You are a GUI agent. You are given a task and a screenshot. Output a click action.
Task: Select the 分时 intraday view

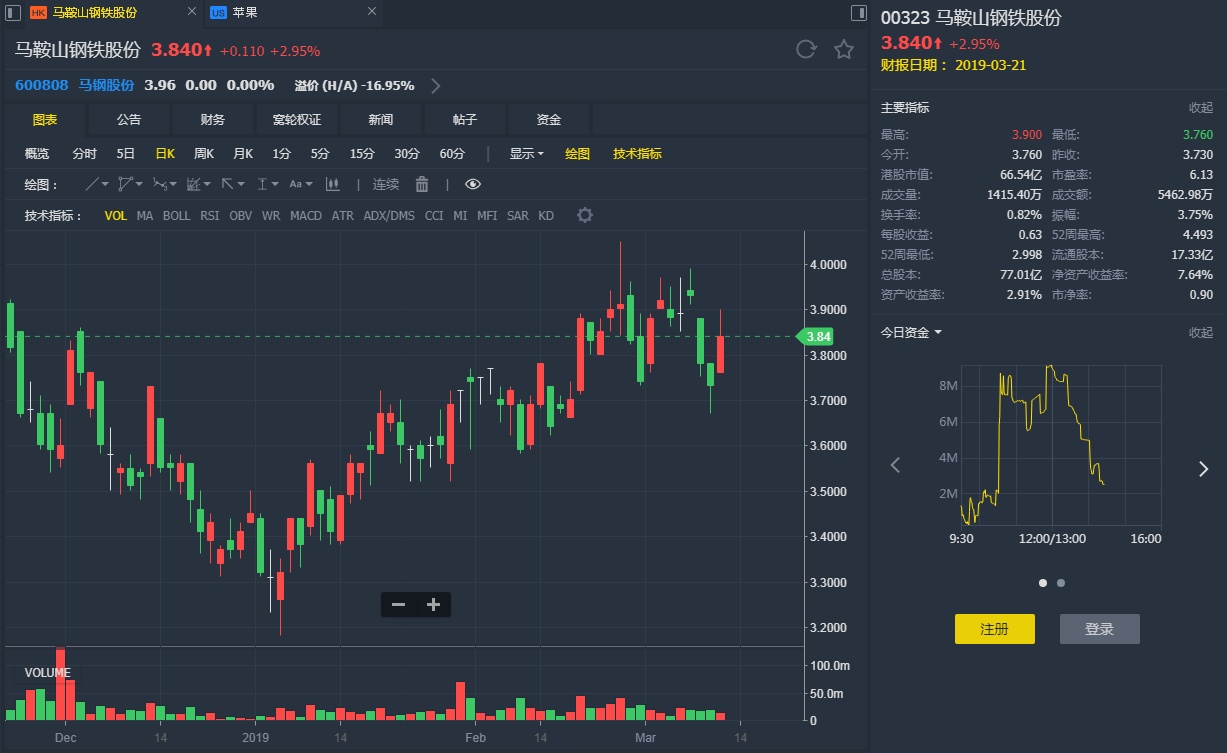point(85,154)
